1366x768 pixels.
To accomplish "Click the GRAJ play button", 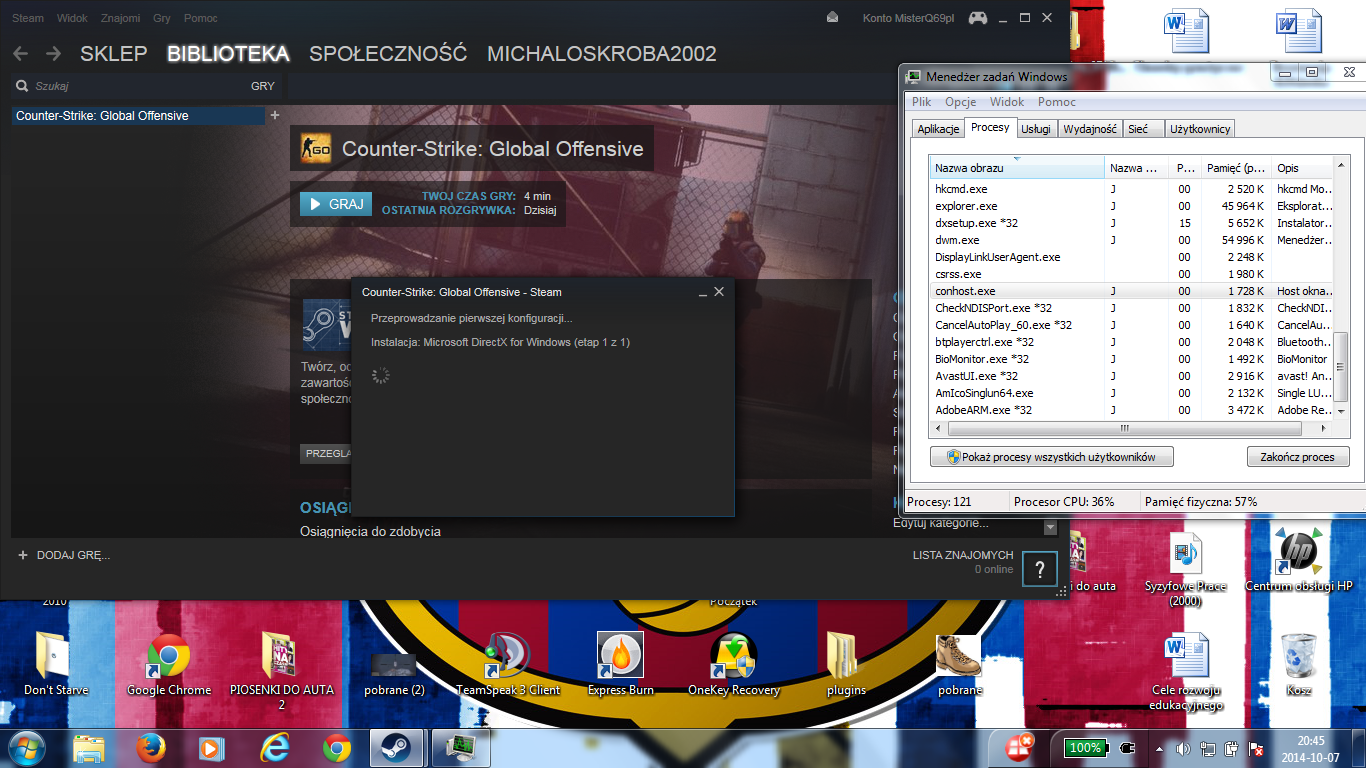I will (x=336, y=204).
